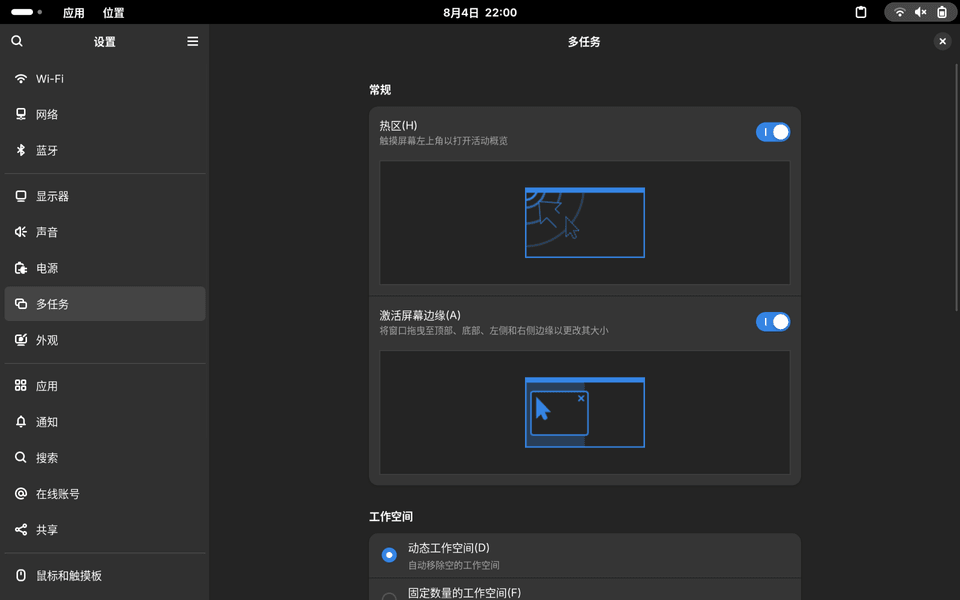Select 动态工作空间 radio button

point(389,555)
